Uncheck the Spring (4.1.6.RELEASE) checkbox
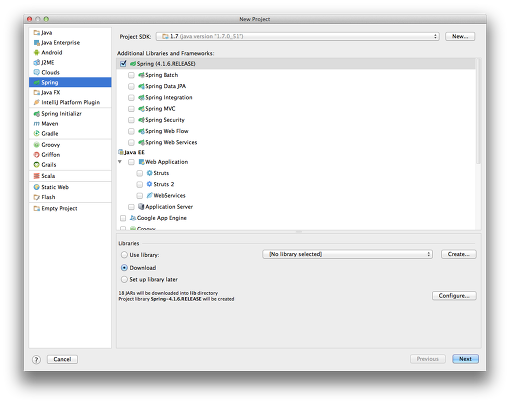This screenshot has width=510, height=404. (x=123, y=64)
